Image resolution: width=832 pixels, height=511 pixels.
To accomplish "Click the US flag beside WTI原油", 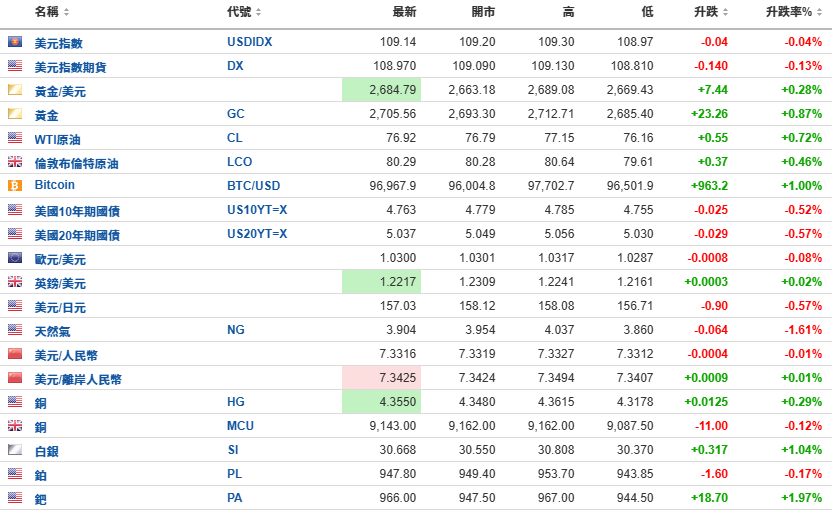I will point(15,138).
